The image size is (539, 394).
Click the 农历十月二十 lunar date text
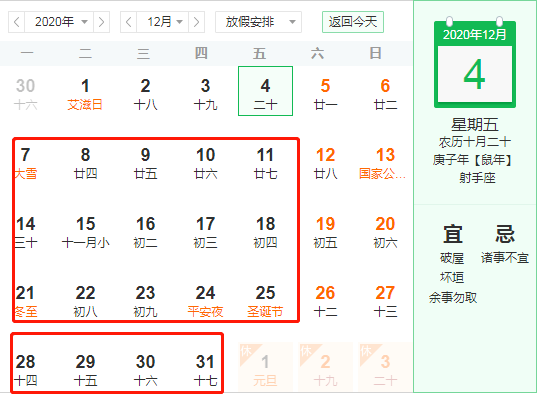point(474,142)
